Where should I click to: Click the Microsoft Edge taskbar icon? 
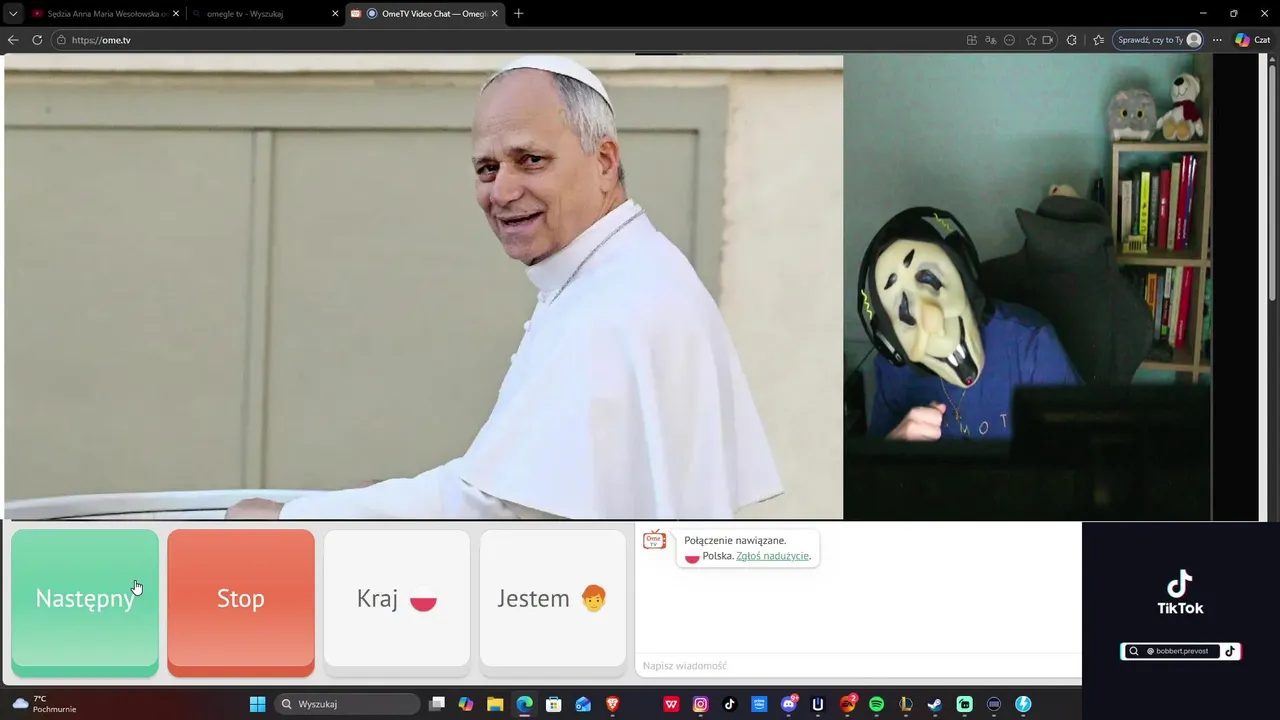point(525,704)
